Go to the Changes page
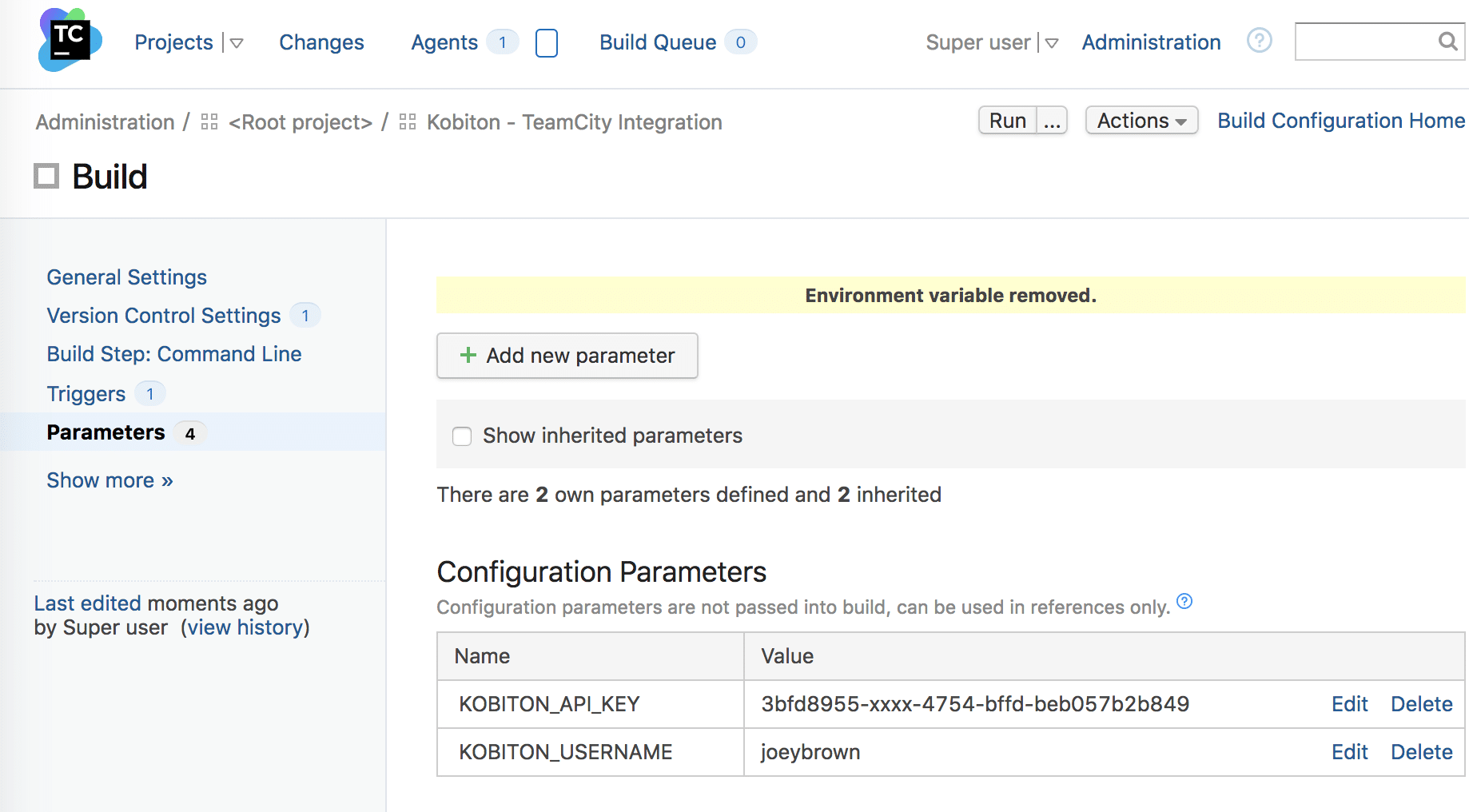The height and width of the screenshot is (812, 1469). coord(321,42)
